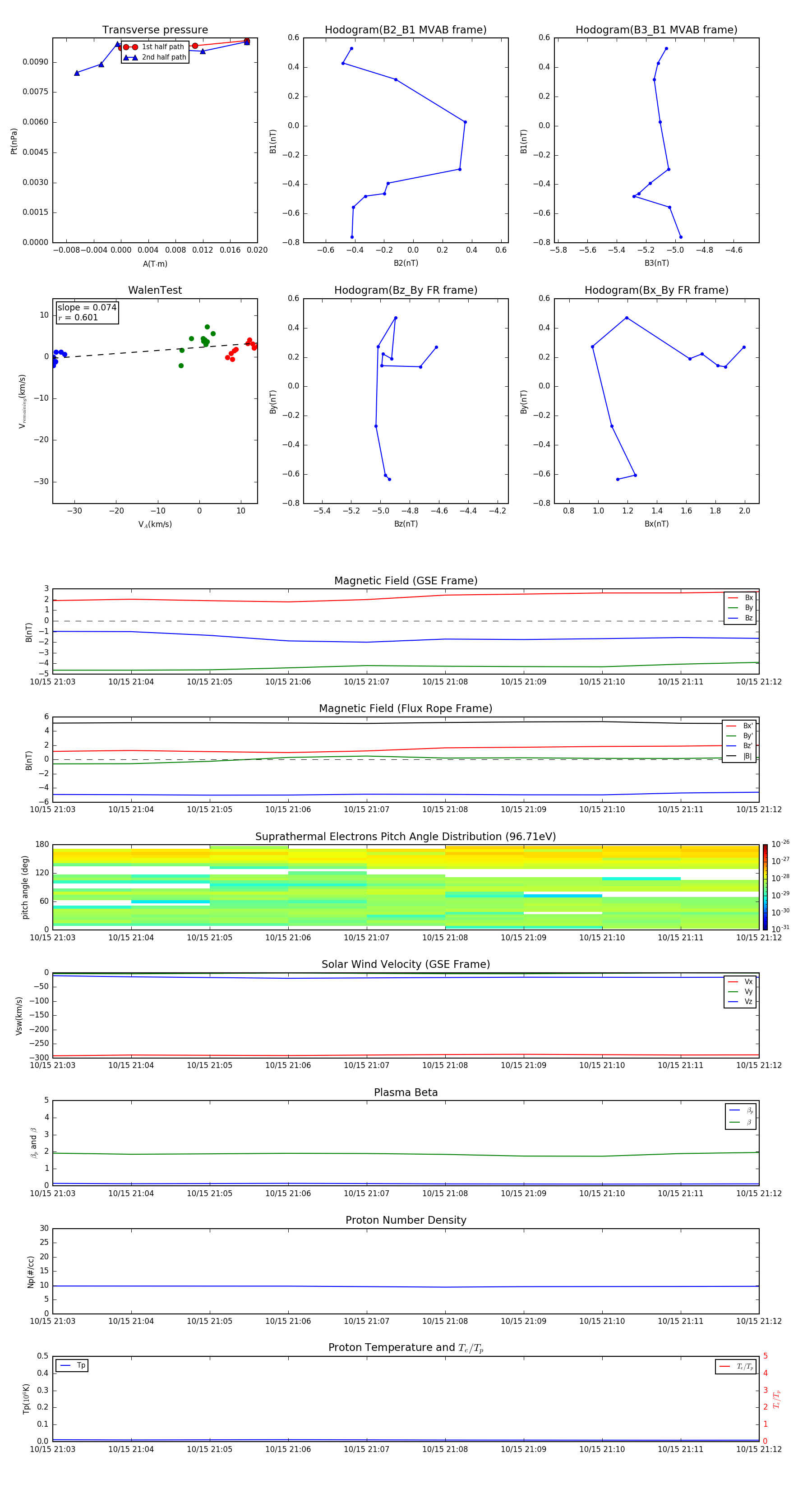Select the 'Proton Temperature and Te/Tp' title

pyautogui.click(x=406, y=1348)
